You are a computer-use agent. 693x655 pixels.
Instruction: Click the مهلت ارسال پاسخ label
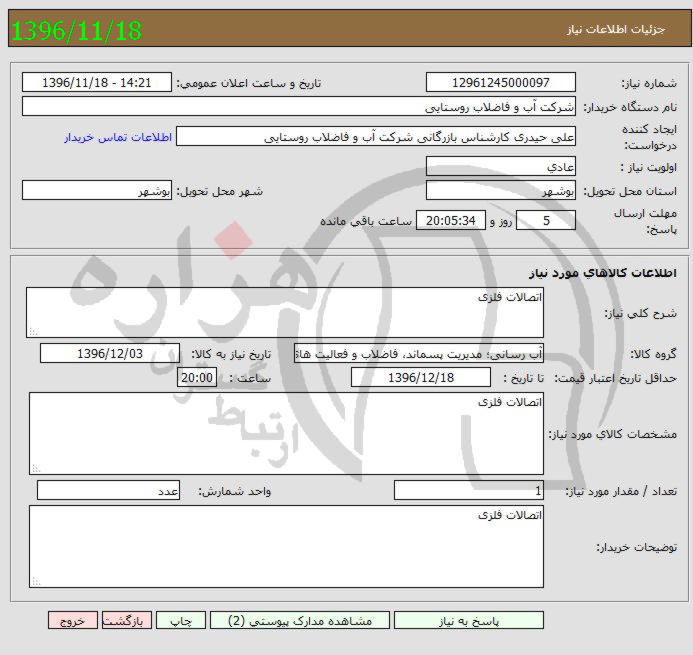pyautogui.click(x=647, y=221)
